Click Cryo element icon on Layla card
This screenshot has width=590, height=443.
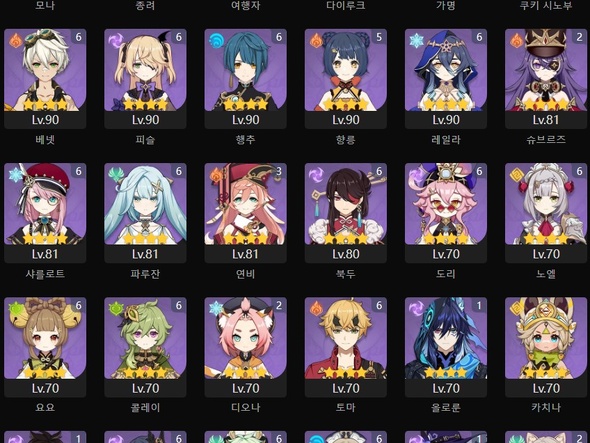[x=416, y=40]
